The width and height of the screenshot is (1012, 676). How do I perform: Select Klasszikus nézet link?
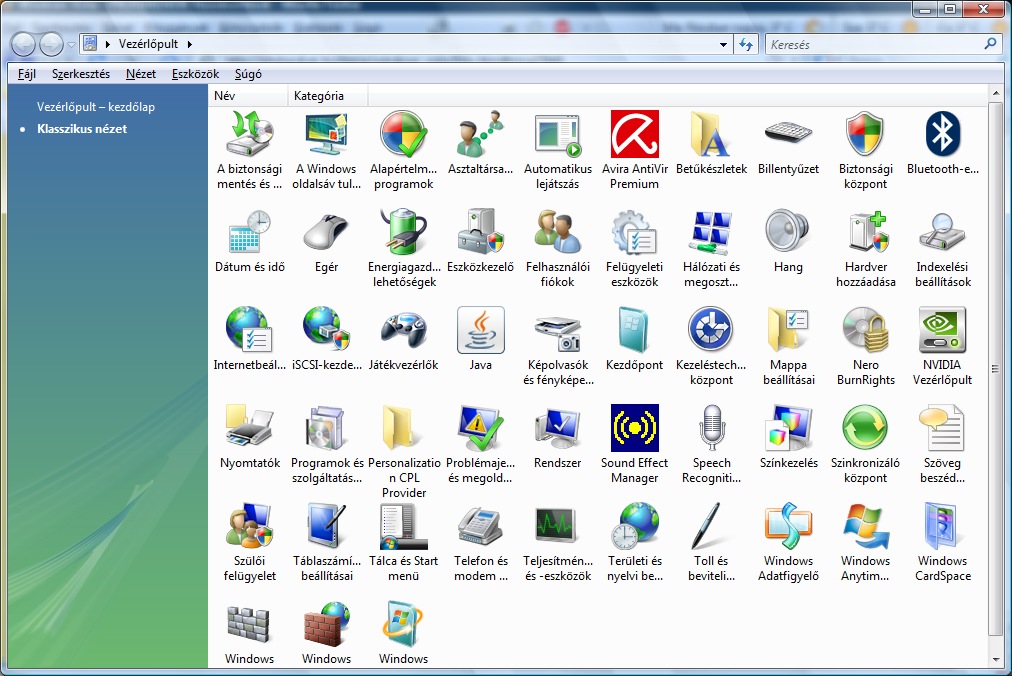pos(82,128)
